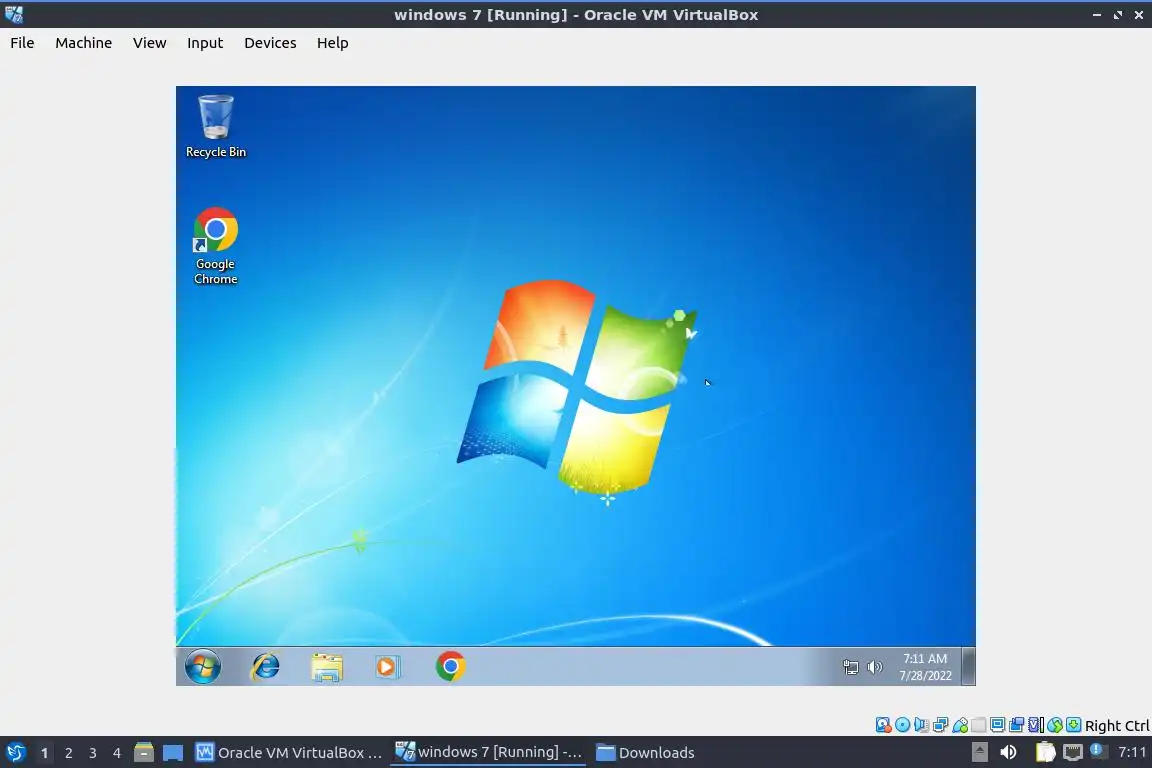Screen dimensions: 1152x768
Task: Open the clipboard manager tray icon
Action: click(x=1045, y=752)
